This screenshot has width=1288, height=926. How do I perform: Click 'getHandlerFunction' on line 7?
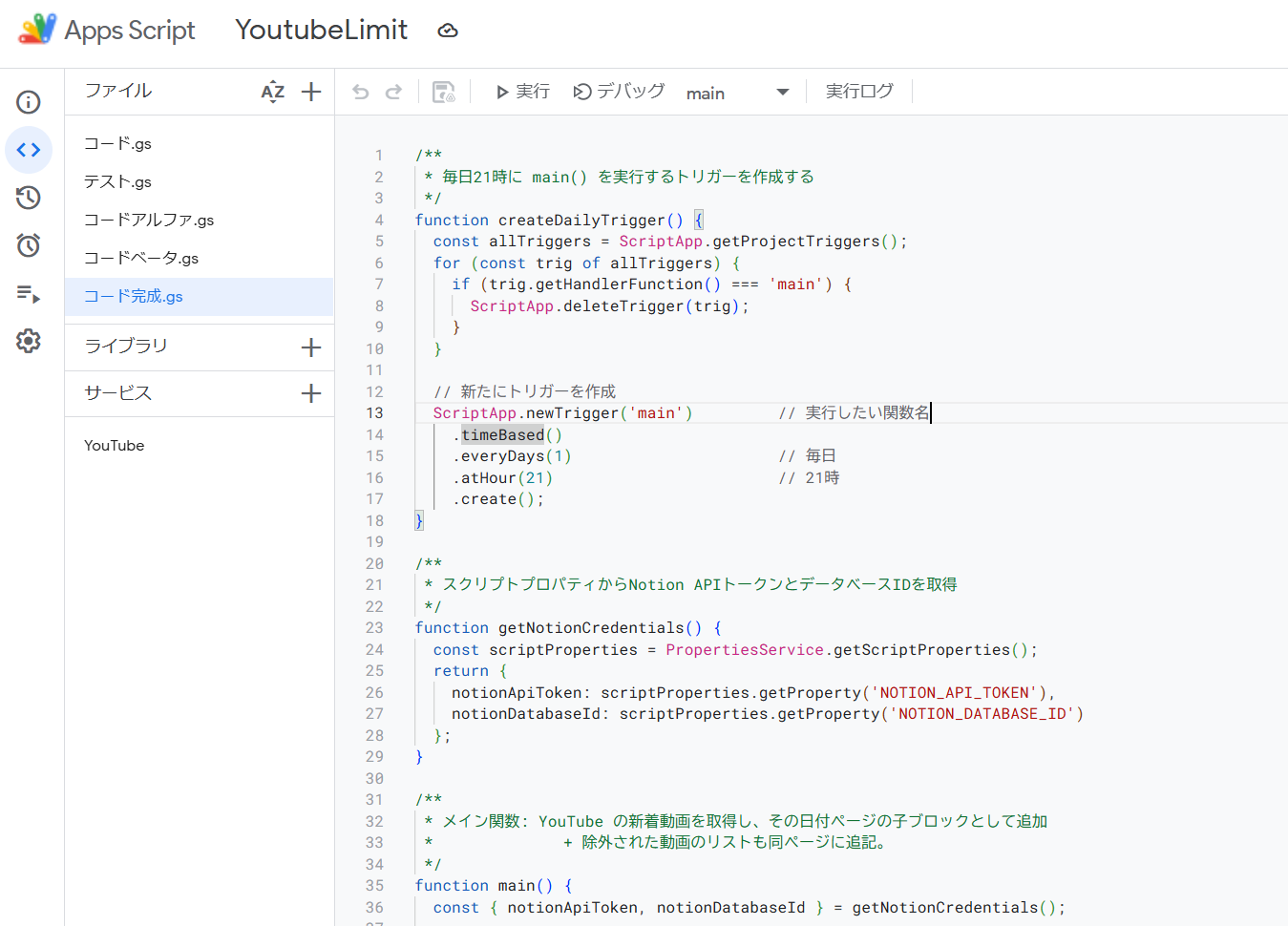coord(619,284)
